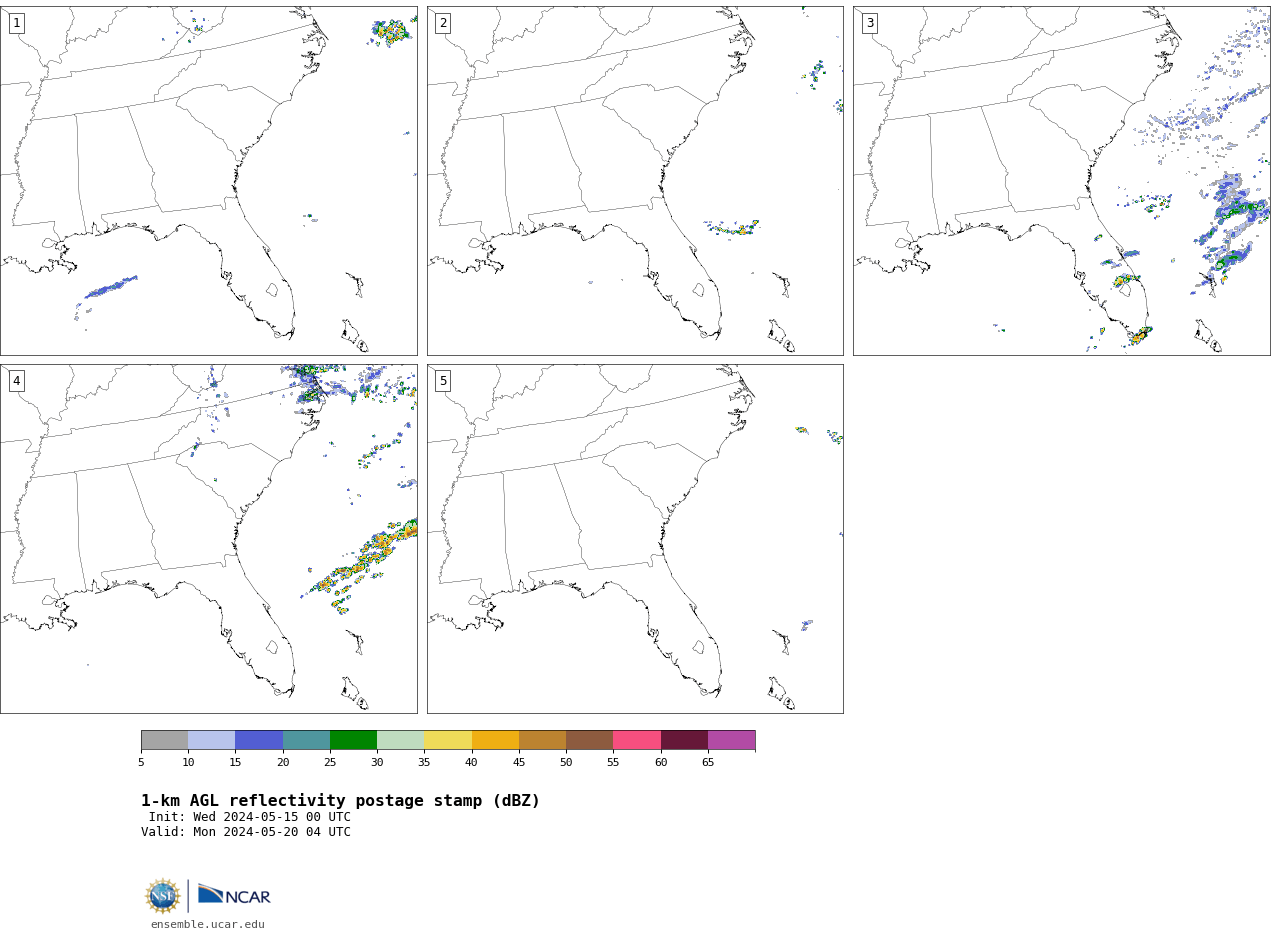The width and height of the screenshot is (1280, 936).
Task: Open ensemble member 1 reflectivity map
Action: (x=209, y=181)
